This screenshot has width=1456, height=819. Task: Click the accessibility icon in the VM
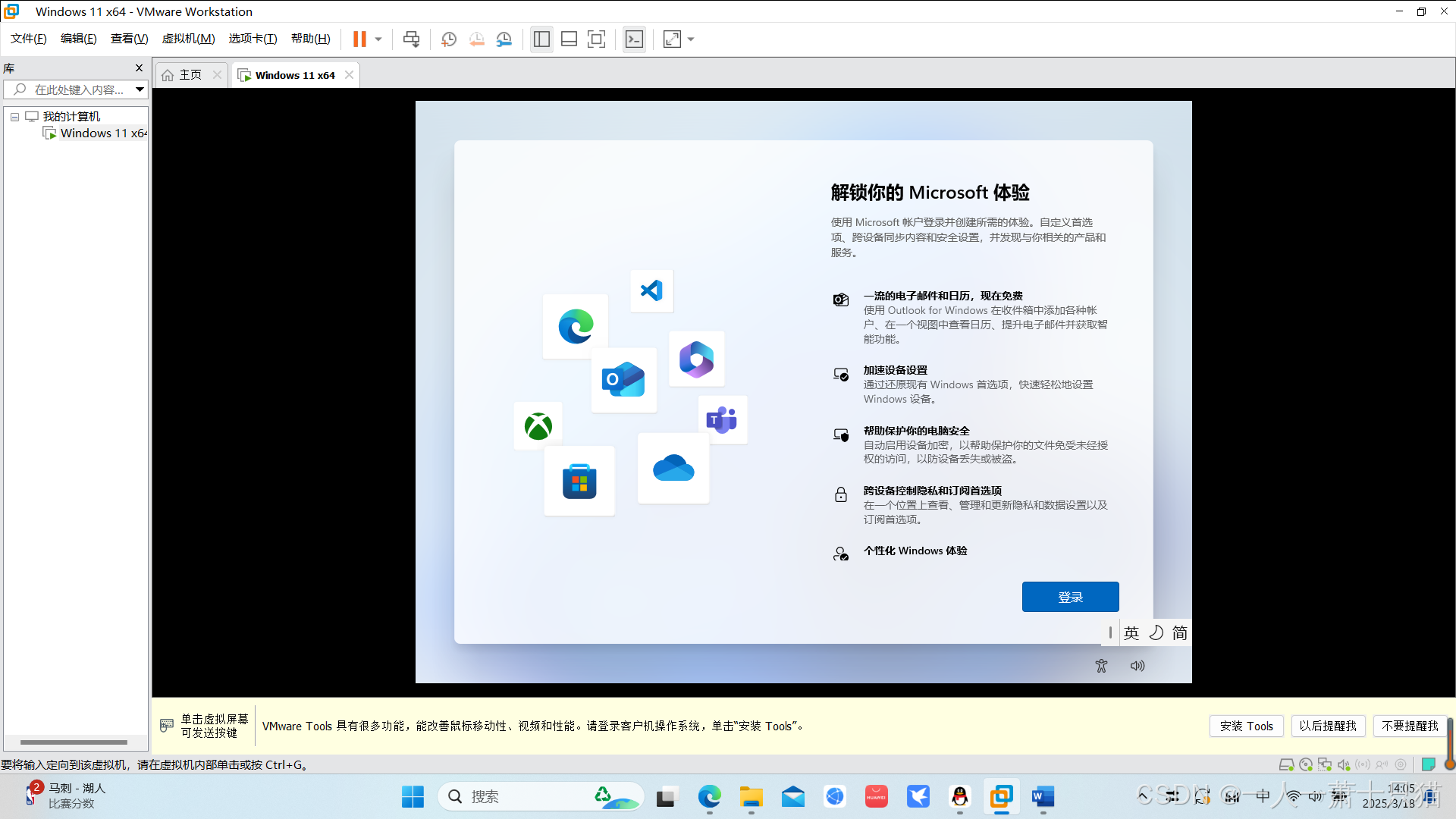pyautogui.click(x=1101, y=666)
